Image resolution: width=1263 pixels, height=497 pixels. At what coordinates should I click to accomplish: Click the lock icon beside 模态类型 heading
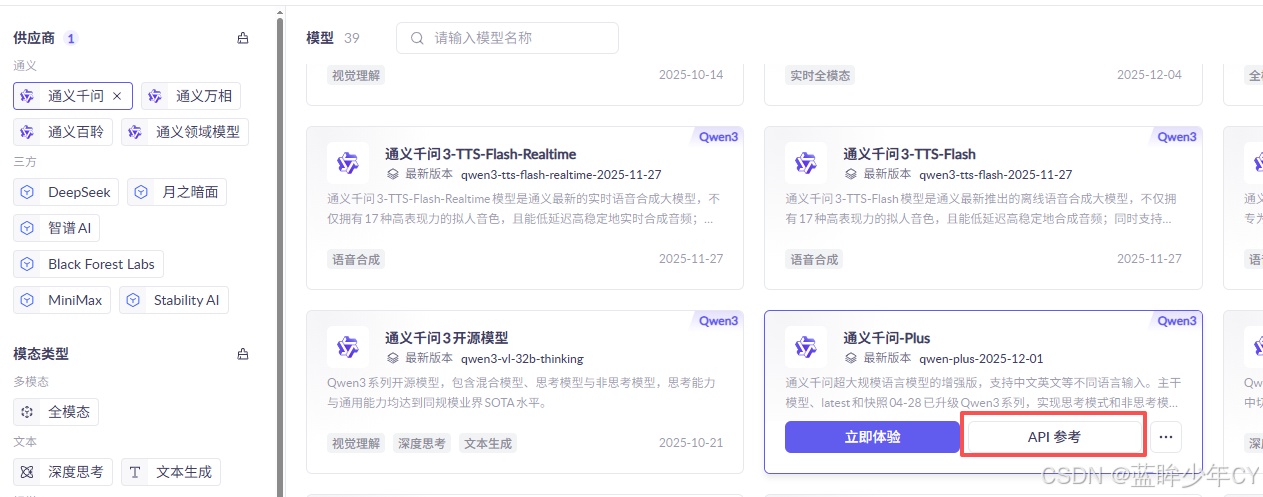tap(243, 354)
